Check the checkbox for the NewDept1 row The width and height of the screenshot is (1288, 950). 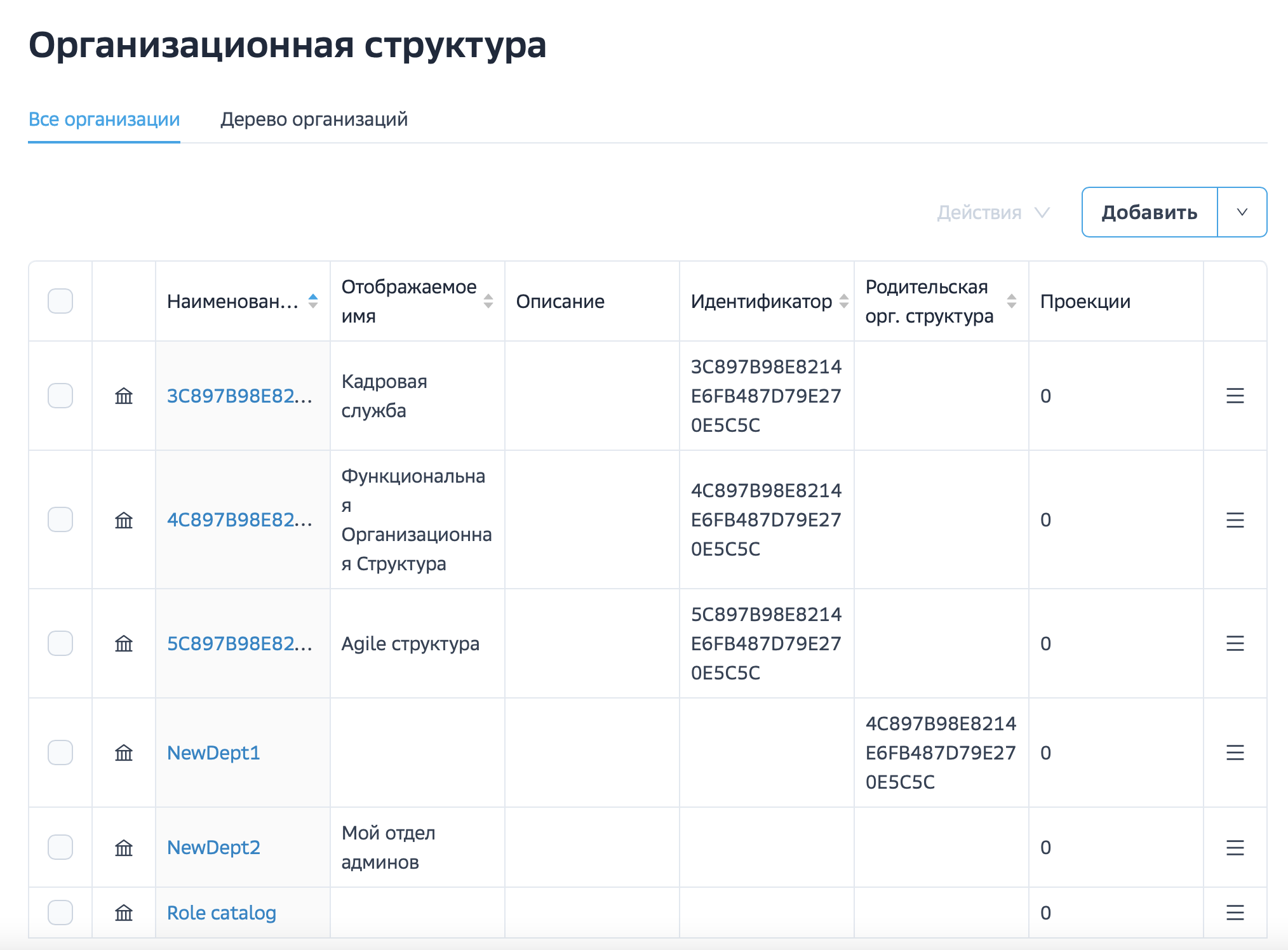(60, 754)
